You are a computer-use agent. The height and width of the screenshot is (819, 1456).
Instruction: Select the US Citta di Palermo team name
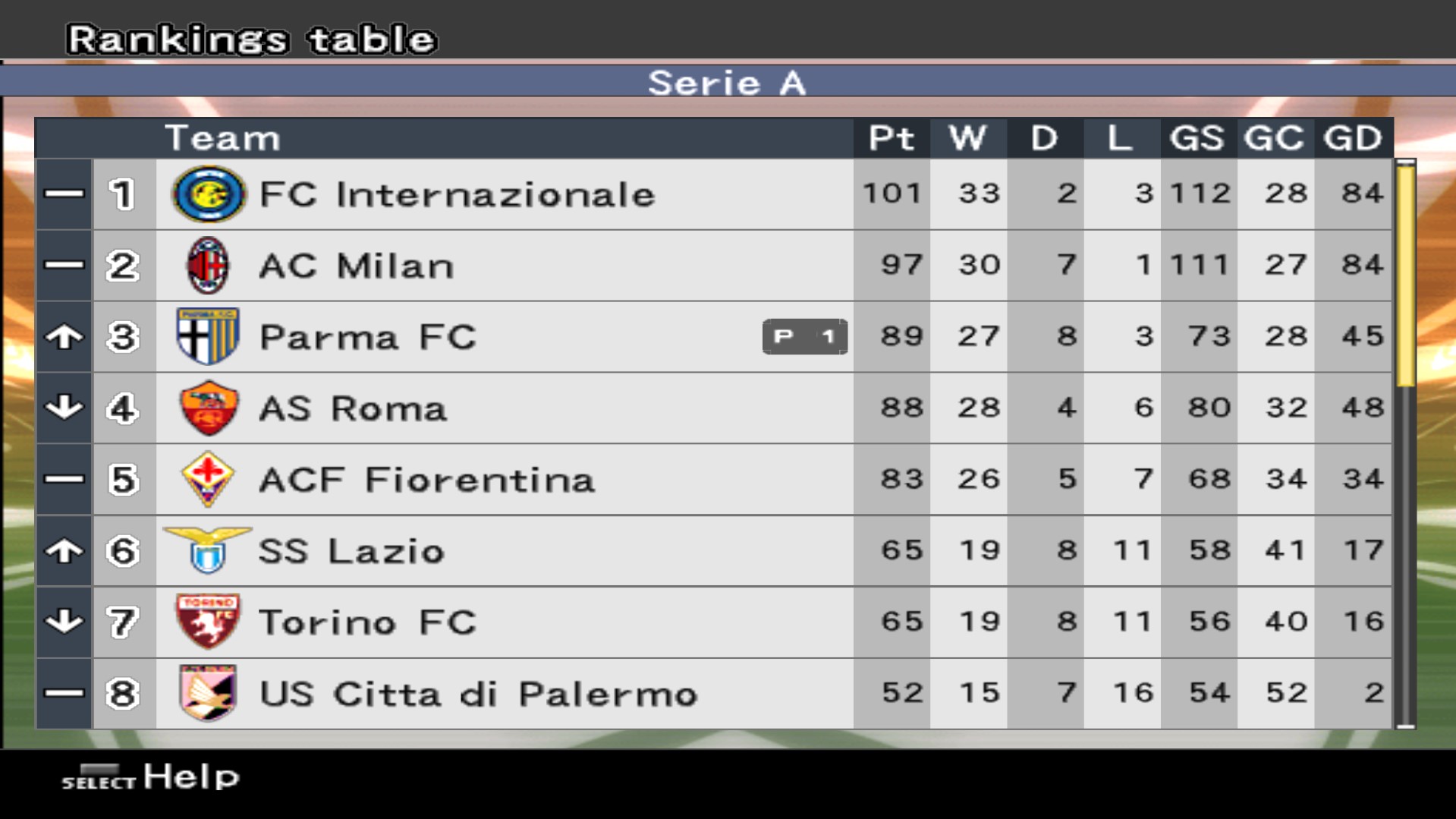click(x=478, y=694)
